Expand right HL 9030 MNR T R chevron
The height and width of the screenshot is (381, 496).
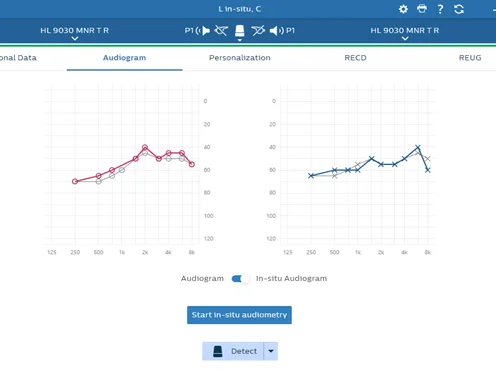pyautogui.click(x=405, y=39)
